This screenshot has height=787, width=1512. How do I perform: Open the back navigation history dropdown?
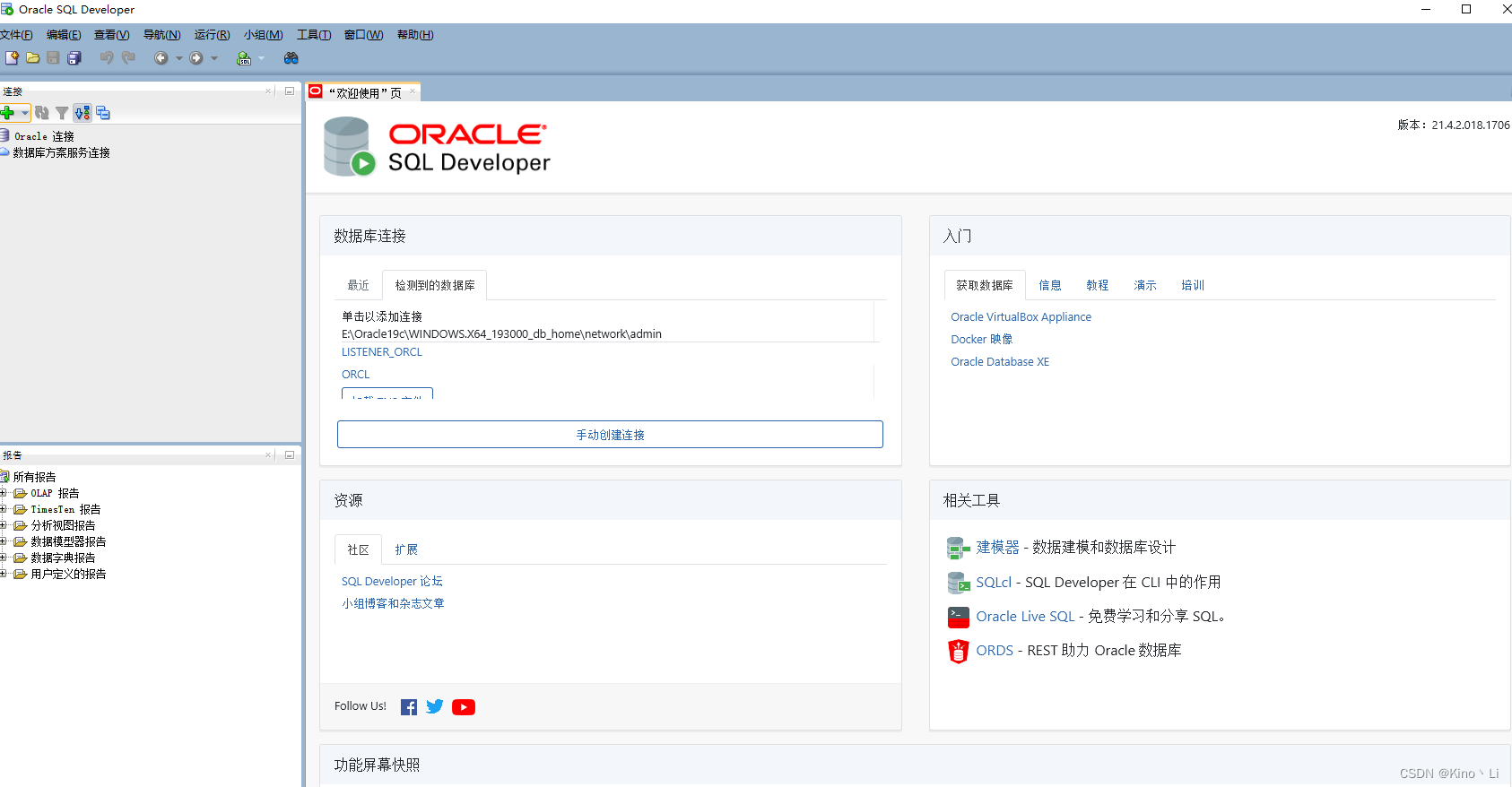click(178, 58)
